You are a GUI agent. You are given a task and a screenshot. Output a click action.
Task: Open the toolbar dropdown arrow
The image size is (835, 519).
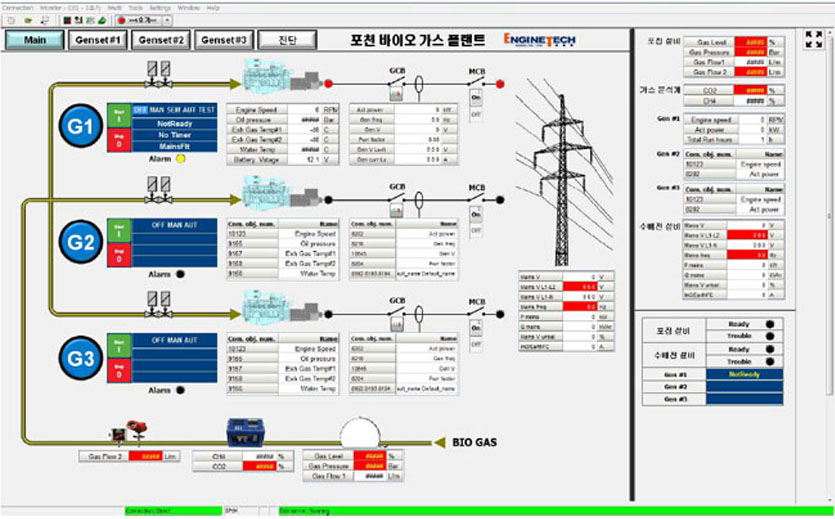tap(167, 20)
